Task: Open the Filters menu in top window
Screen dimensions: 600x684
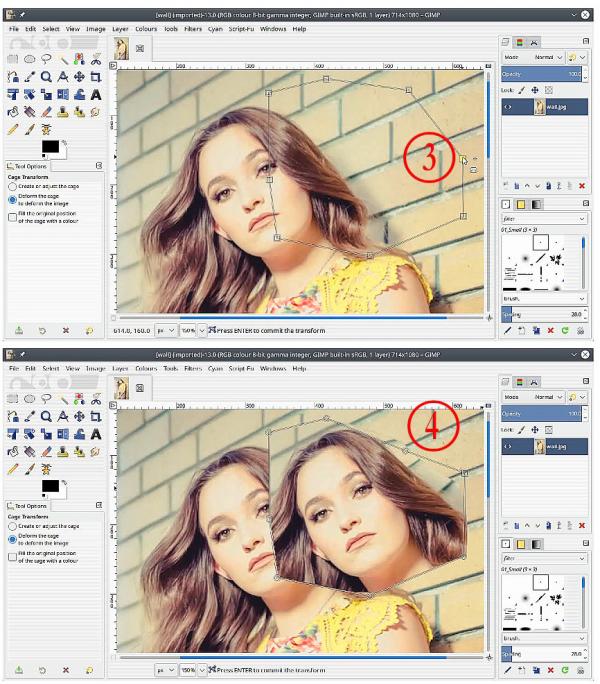Action: pyautogui.click(x=193, y=29)
